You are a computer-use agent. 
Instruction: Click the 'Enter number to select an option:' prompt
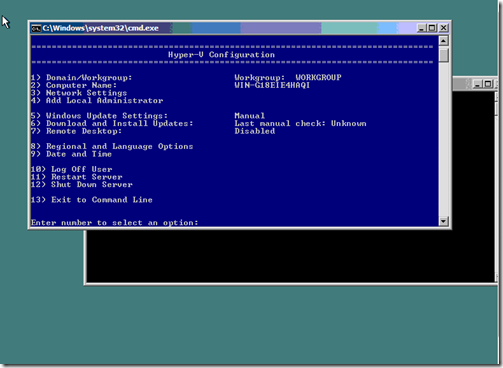115,223
